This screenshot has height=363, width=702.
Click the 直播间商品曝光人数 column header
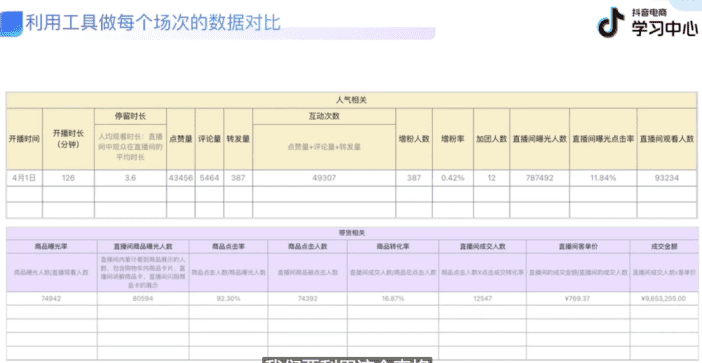pos(143,247)
